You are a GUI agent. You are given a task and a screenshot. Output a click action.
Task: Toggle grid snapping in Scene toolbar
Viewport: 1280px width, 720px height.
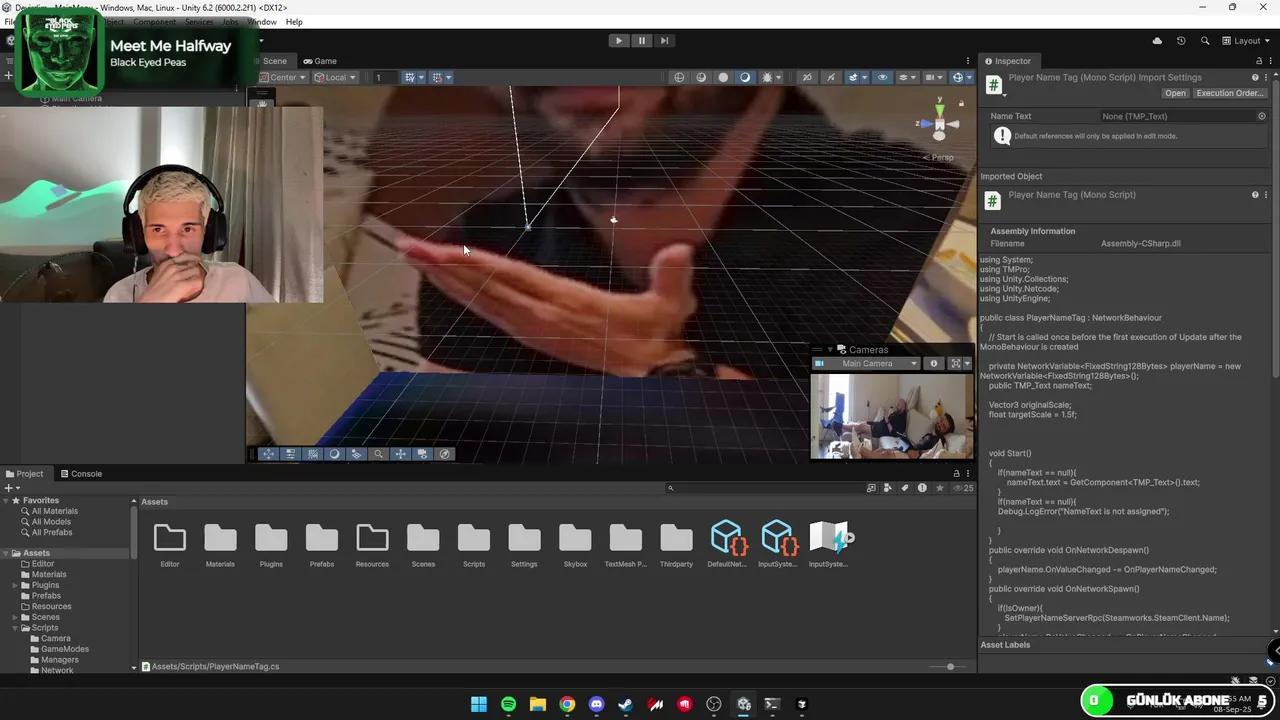[437, 78]
